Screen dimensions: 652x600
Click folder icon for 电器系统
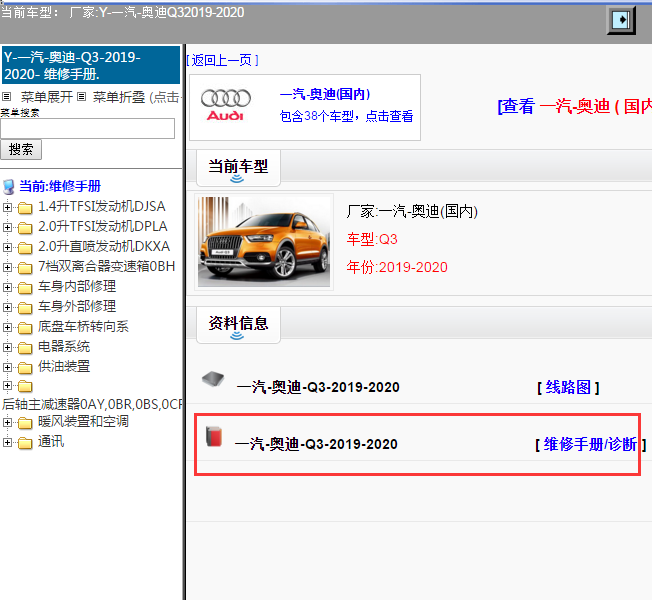point(25,347)
